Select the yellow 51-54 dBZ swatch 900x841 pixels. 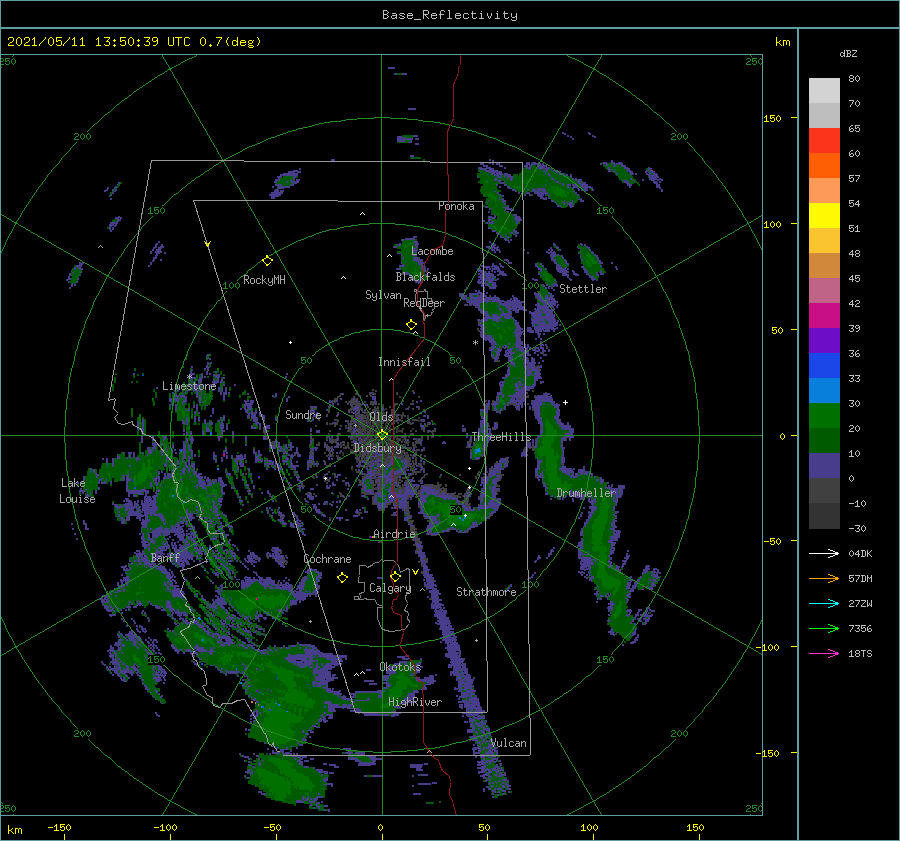[824, 215]
